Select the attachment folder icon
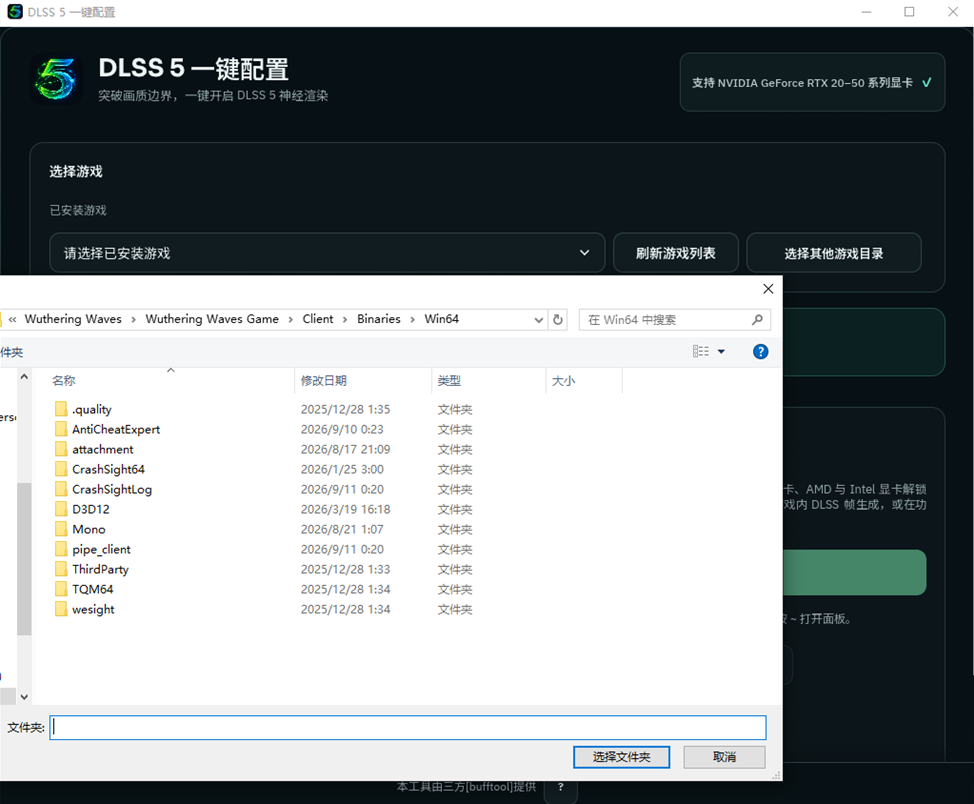 coord(61,449)
